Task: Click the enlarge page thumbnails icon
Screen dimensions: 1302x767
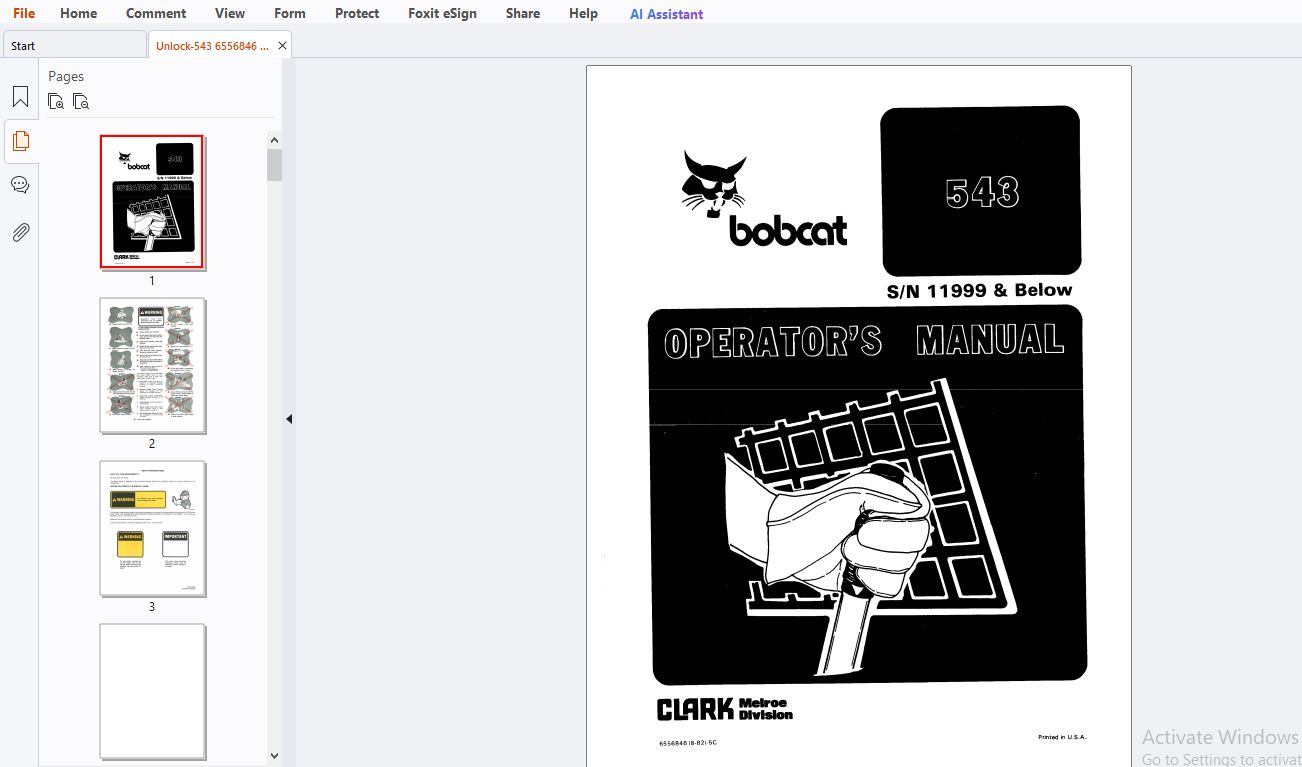Action: pyautogui.click(x=56, y=101)
